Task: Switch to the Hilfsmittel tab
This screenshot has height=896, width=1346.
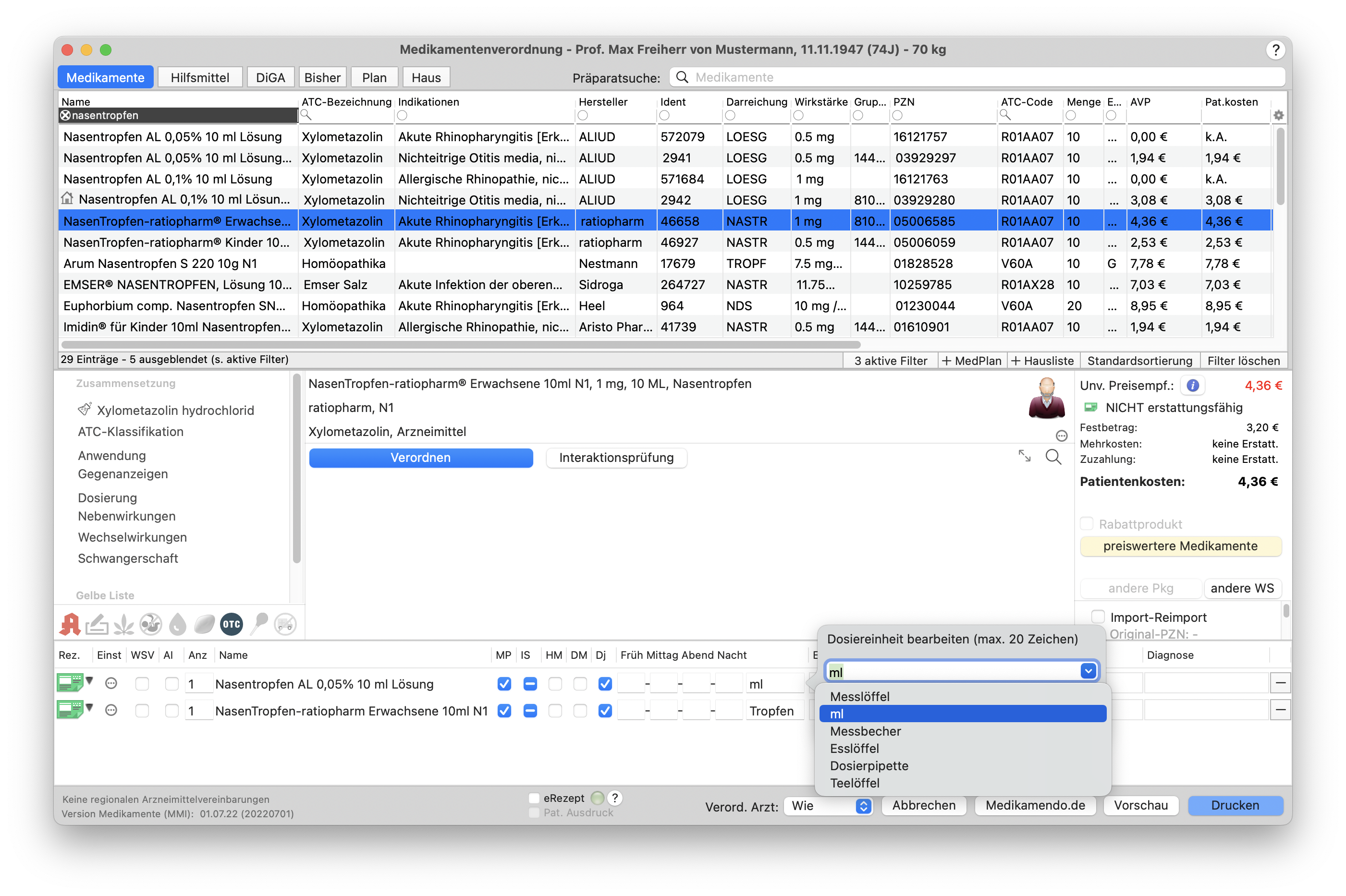Action: (199, 77)
